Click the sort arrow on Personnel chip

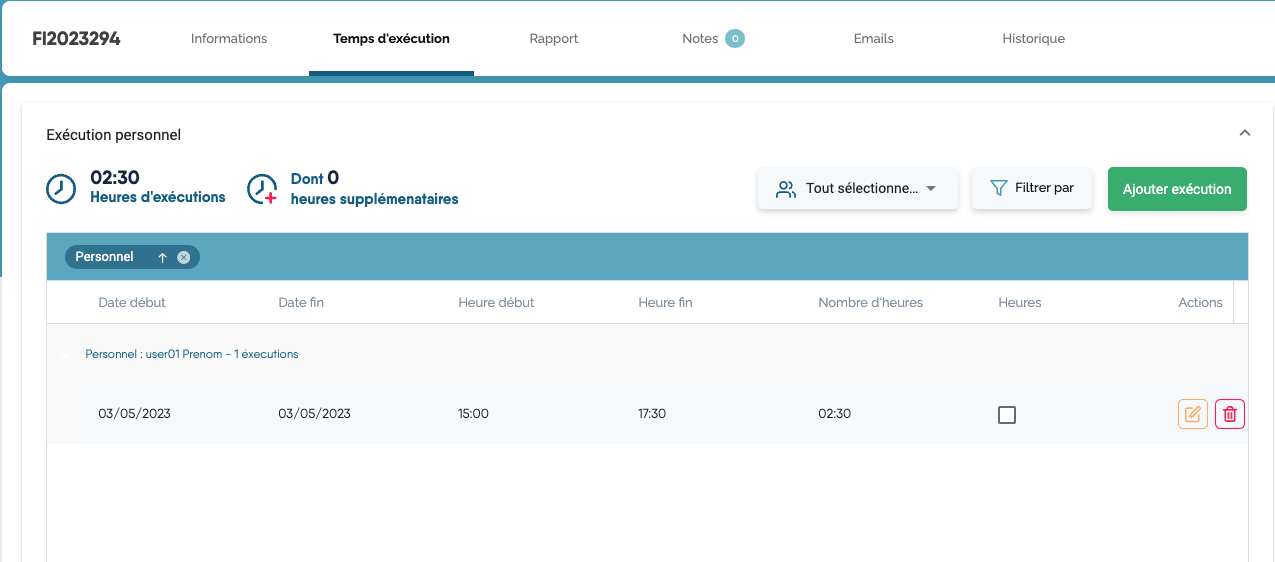click(x=162, y=257)
